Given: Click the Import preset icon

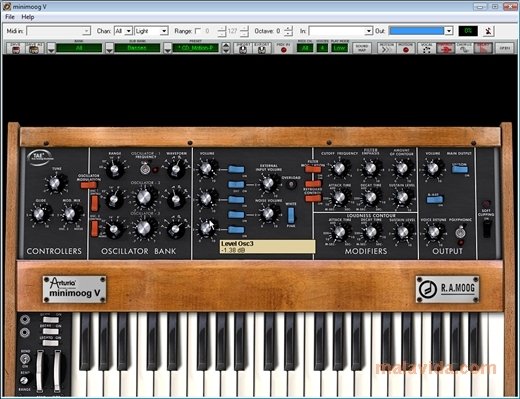Looking at the screenshot, I should [243, 48].
